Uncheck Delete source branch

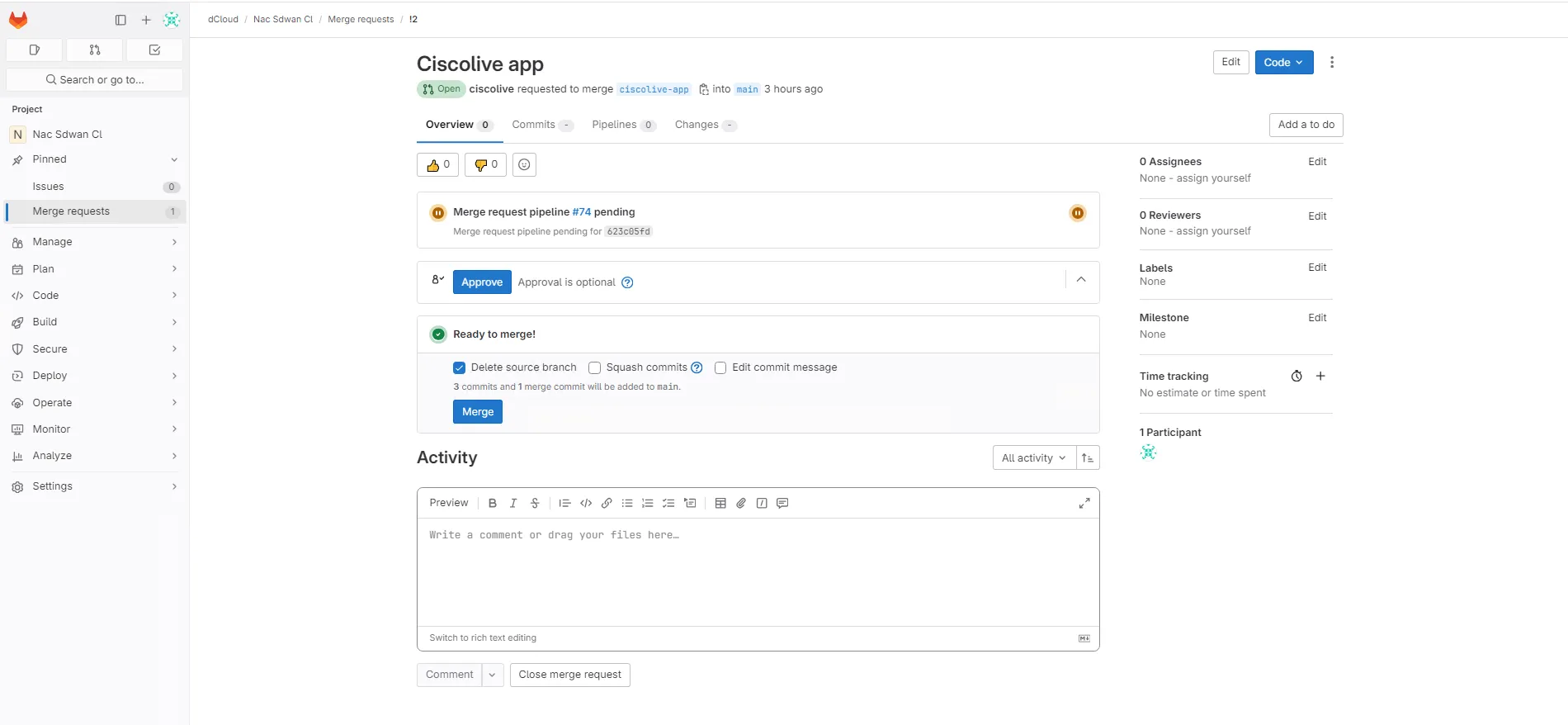(x=459, y=367)
